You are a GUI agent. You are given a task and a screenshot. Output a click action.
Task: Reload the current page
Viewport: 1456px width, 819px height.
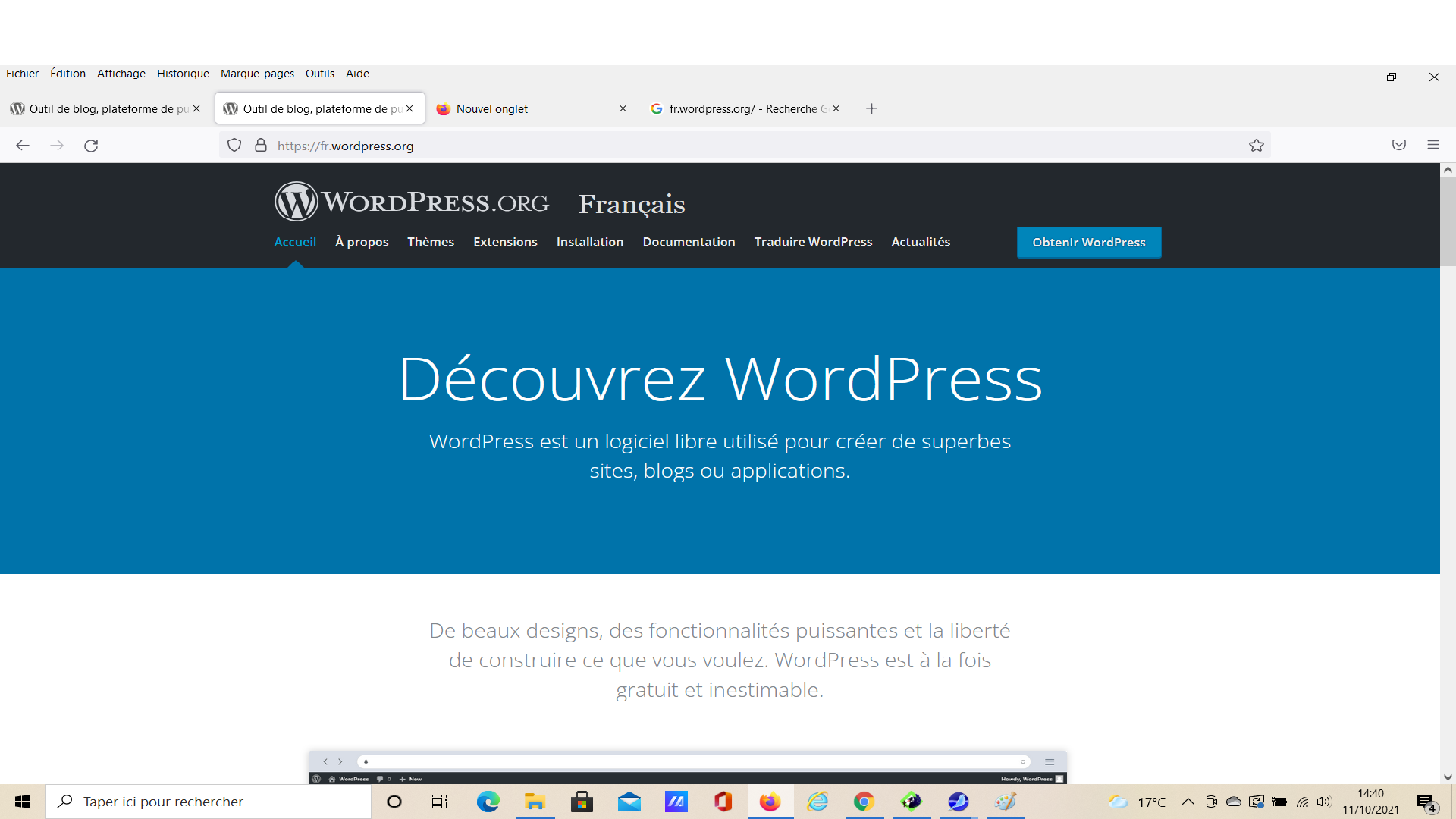pyautogui.click(x=91, y=146)
